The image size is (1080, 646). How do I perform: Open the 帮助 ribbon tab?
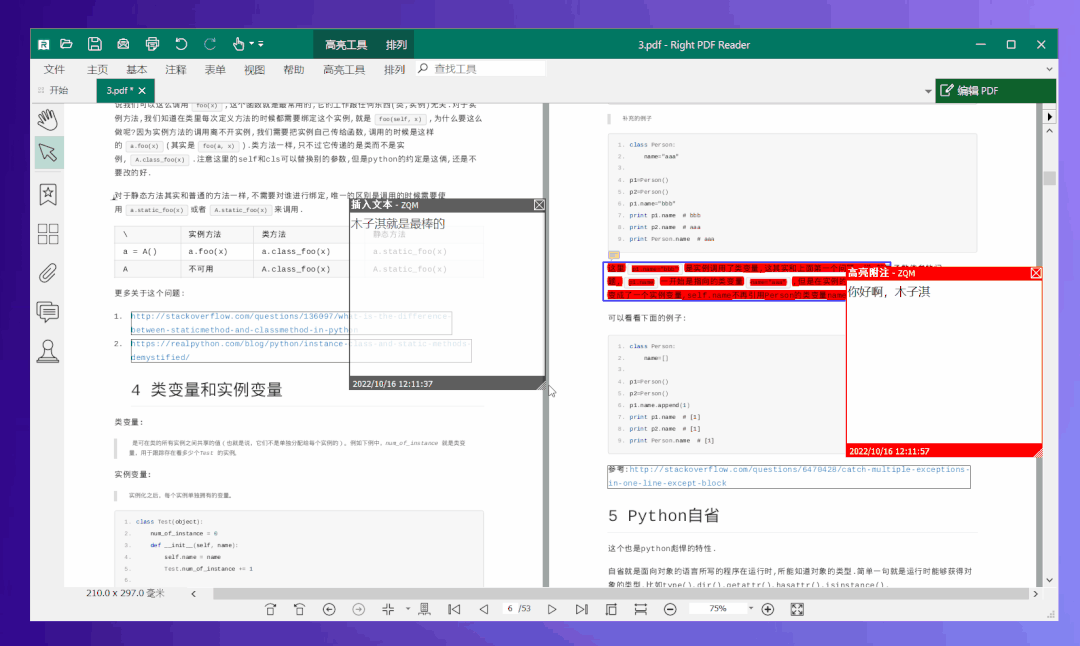(x=293, y=70)
